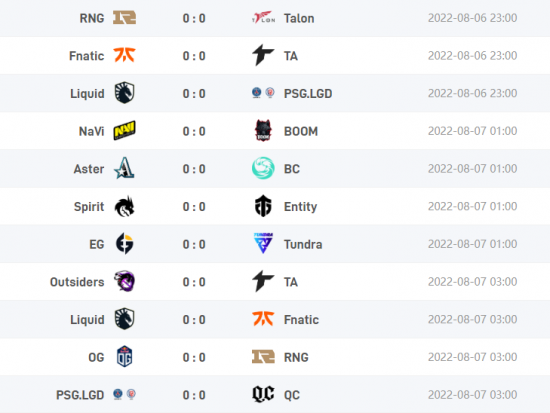Click the BetBoom teal circular logo
This screenshot has height=413, width=550.
pos(263,168)
